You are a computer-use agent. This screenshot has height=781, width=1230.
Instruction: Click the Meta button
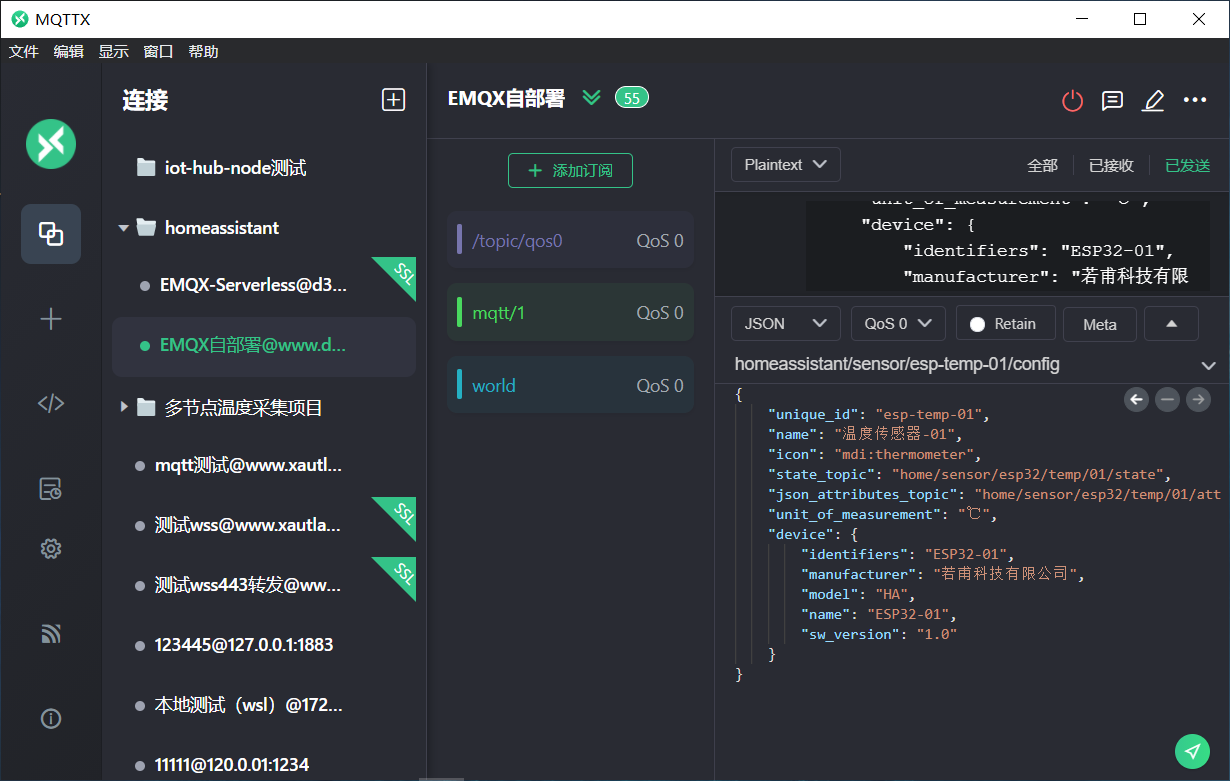[1099, 324]
